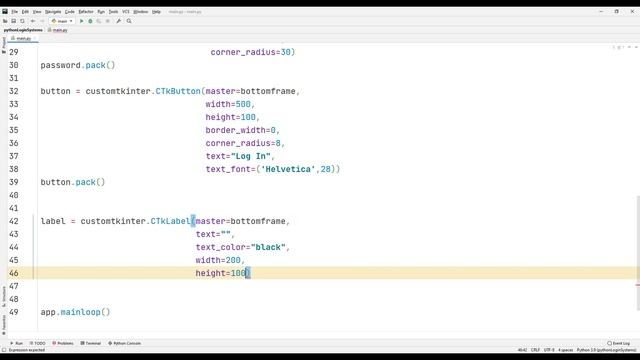The image size is (640, 360).
Task: Open the Code menu
Action: point(69,12)
